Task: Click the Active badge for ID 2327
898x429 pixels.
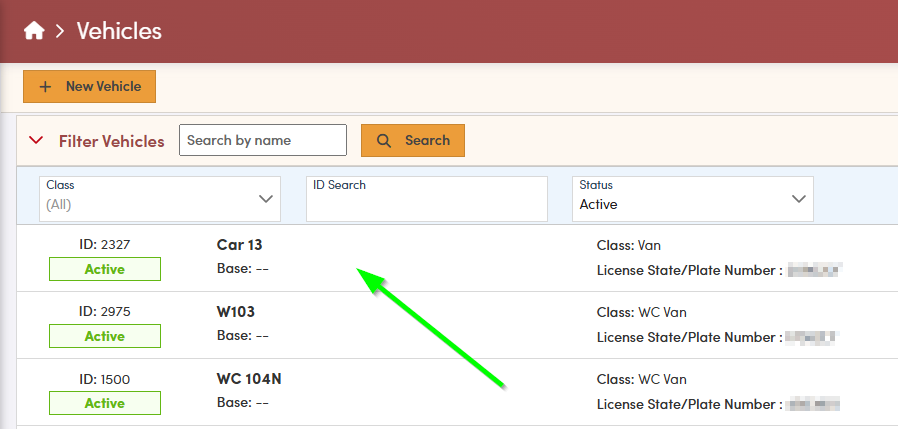Action: click(104, 269)
